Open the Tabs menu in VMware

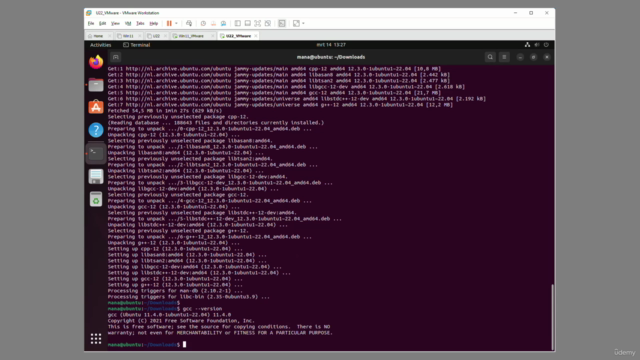click(140, 23)
